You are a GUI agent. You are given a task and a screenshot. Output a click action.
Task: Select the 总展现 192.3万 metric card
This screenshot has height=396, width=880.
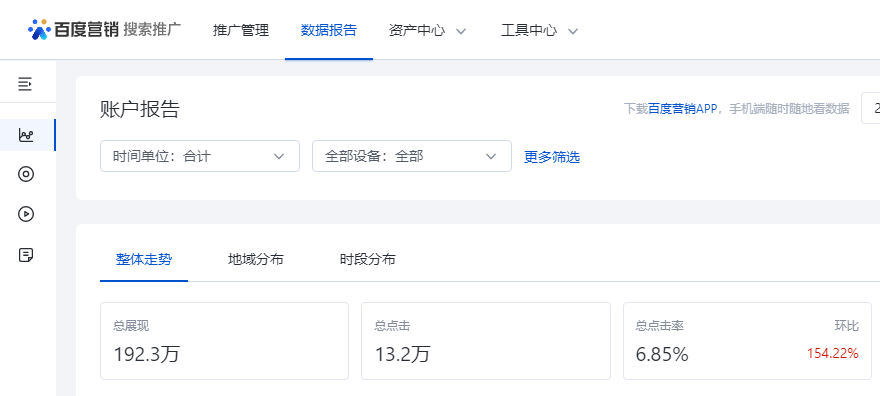coord(224,341)
